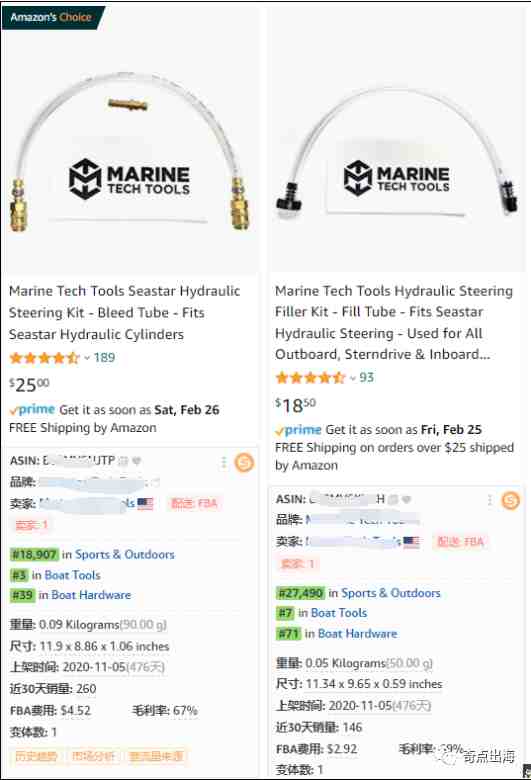Viewport: 531px width, 780px height.
Task: Copy the first product's ASIN with the copy icon
Action: pos(123,461)
